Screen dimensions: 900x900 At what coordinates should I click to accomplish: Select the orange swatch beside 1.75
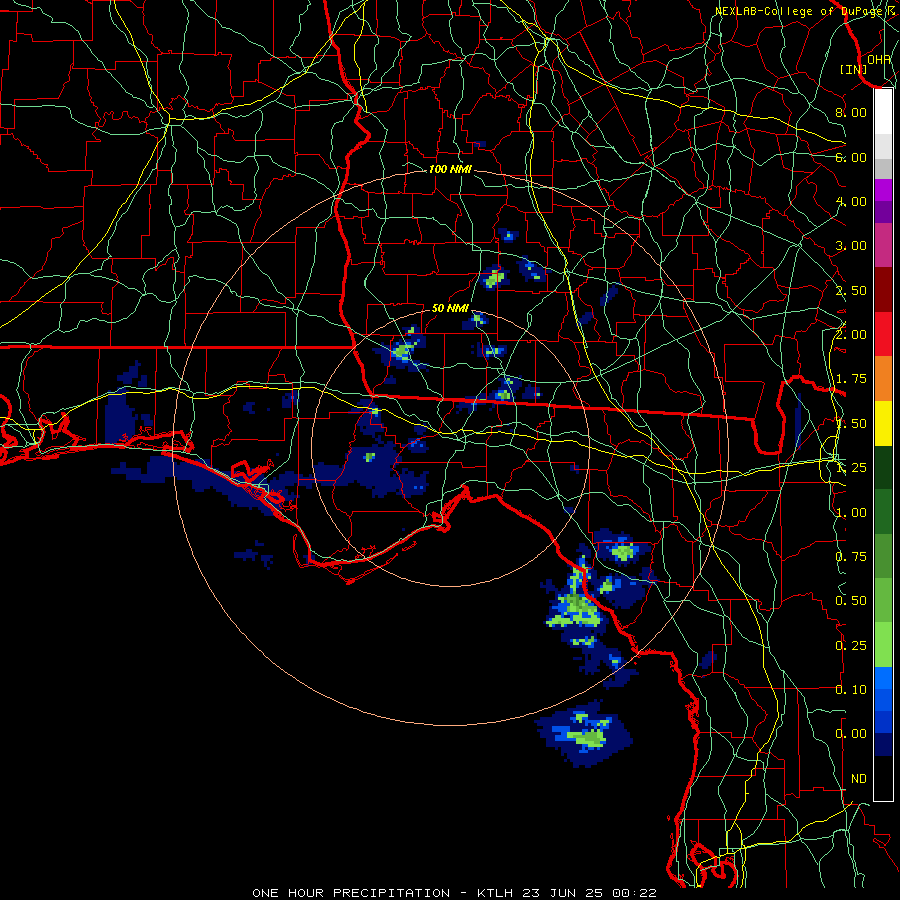[883, 379]
